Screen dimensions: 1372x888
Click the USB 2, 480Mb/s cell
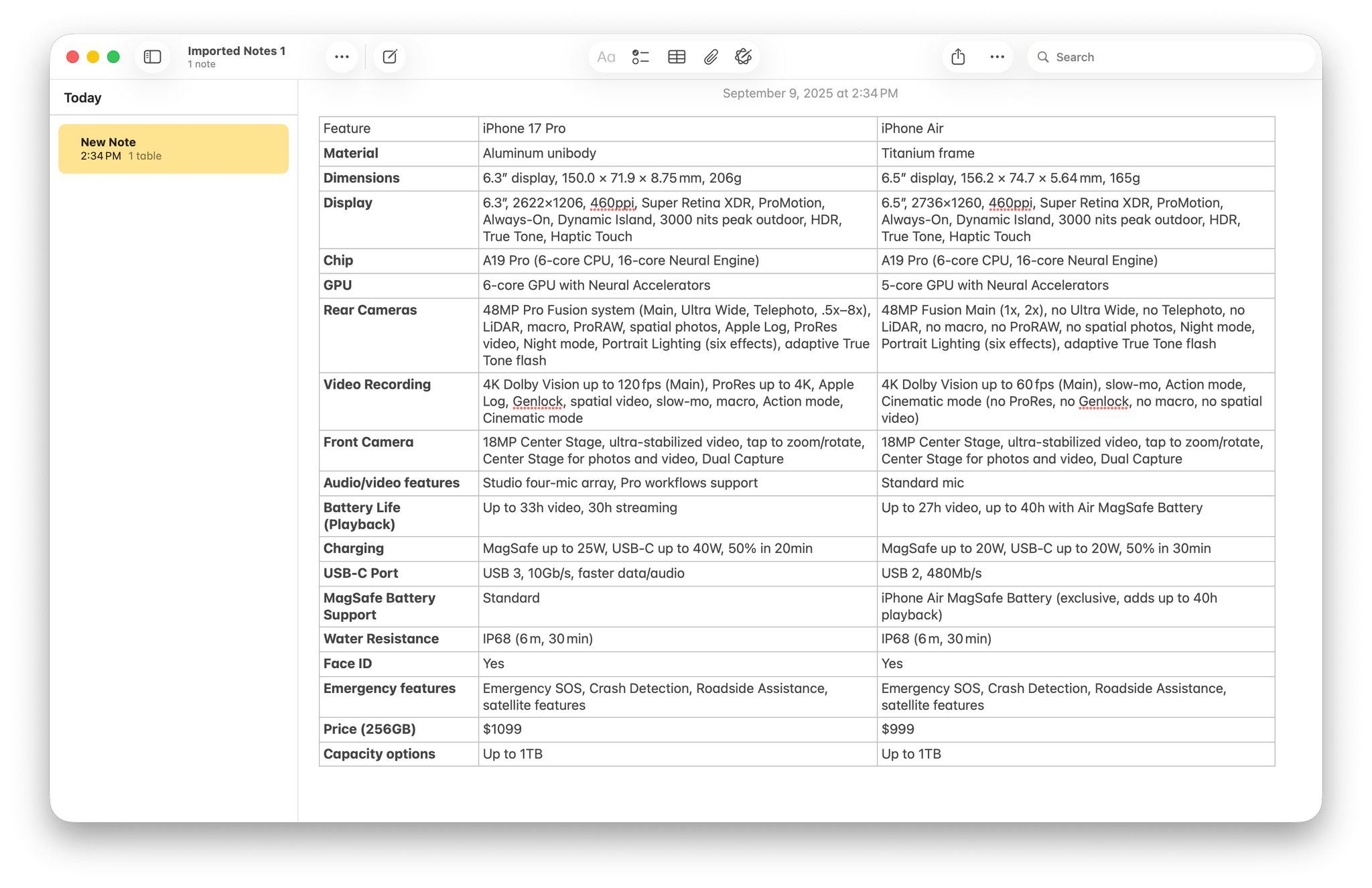[x=1076, y=574]
